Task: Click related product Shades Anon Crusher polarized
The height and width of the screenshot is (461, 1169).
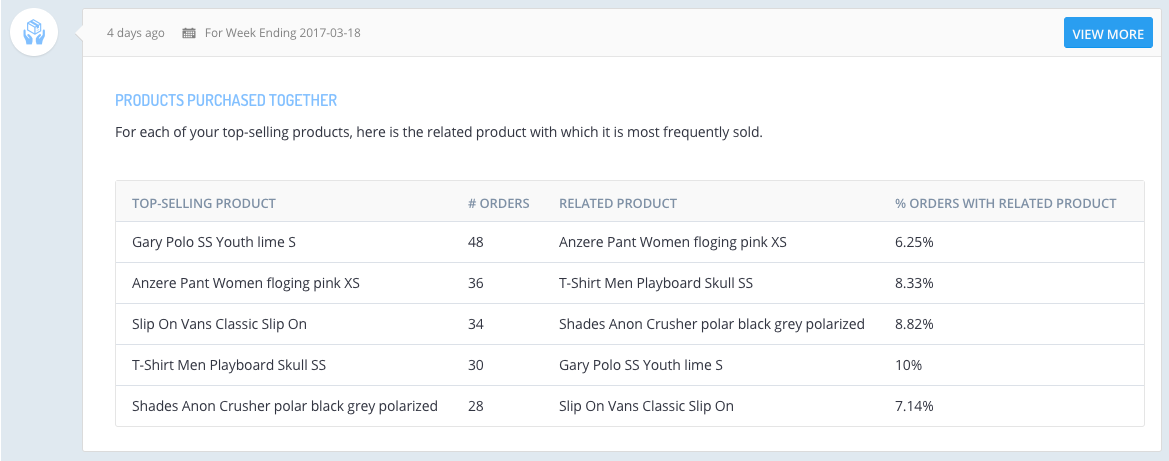Action: point(712,324)
